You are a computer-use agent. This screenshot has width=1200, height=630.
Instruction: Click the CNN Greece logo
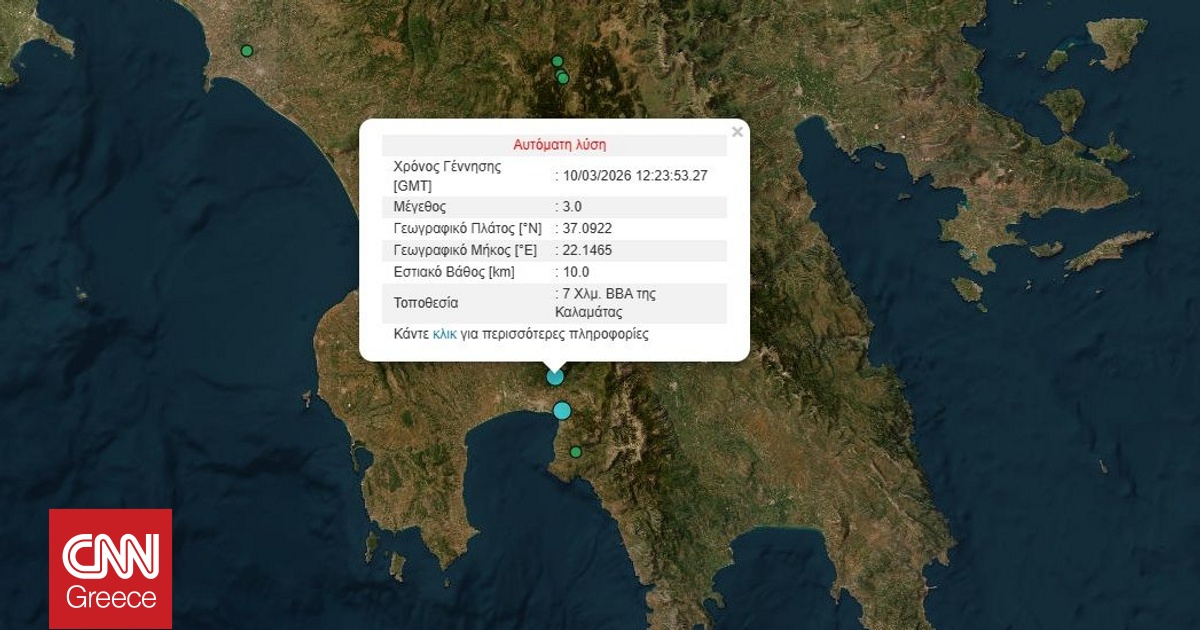(111, 569)
